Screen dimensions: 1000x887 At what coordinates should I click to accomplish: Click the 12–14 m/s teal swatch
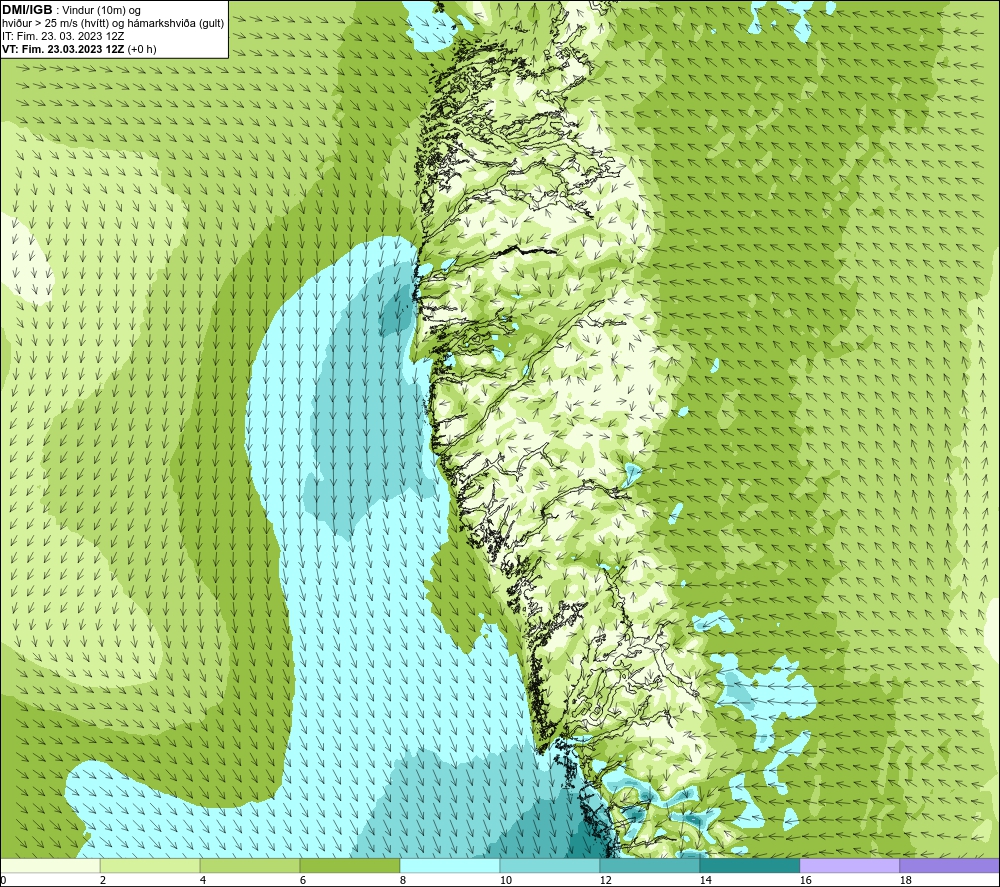click(x=649, y=866)
